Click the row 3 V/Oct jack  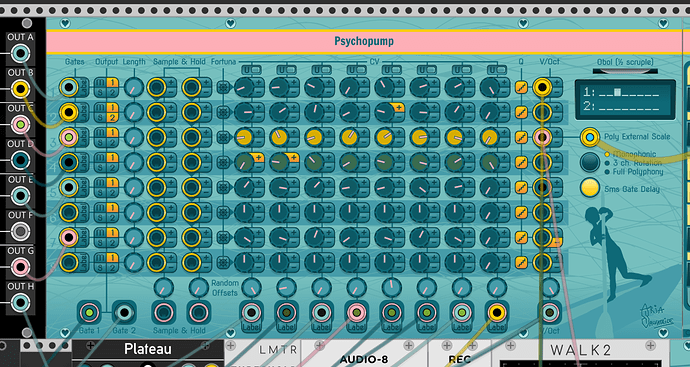pyautogui.click(x=542, y=137)
